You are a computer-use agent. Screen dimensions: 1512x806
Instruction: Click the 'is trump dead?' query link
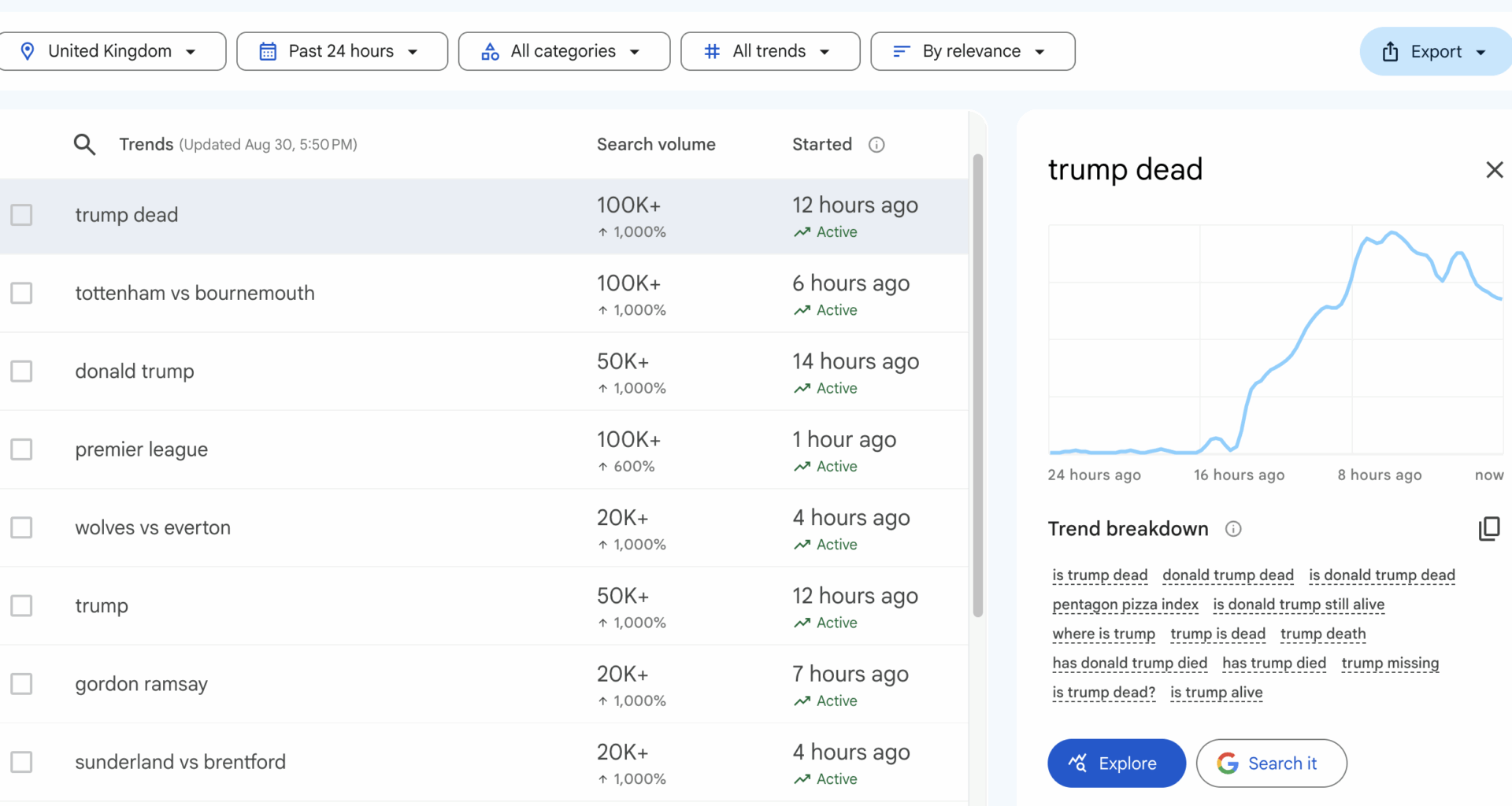coord(1103,692)
